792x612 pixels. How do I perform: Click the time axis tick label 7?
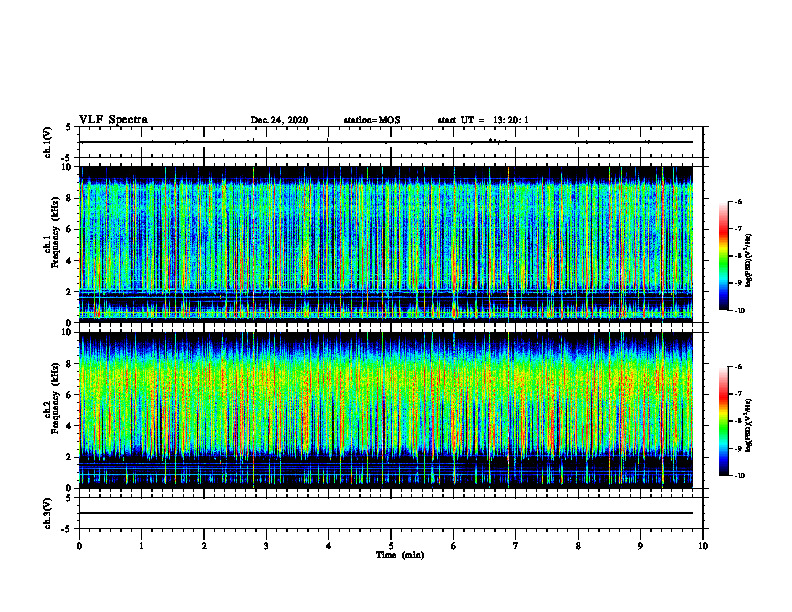516,546
